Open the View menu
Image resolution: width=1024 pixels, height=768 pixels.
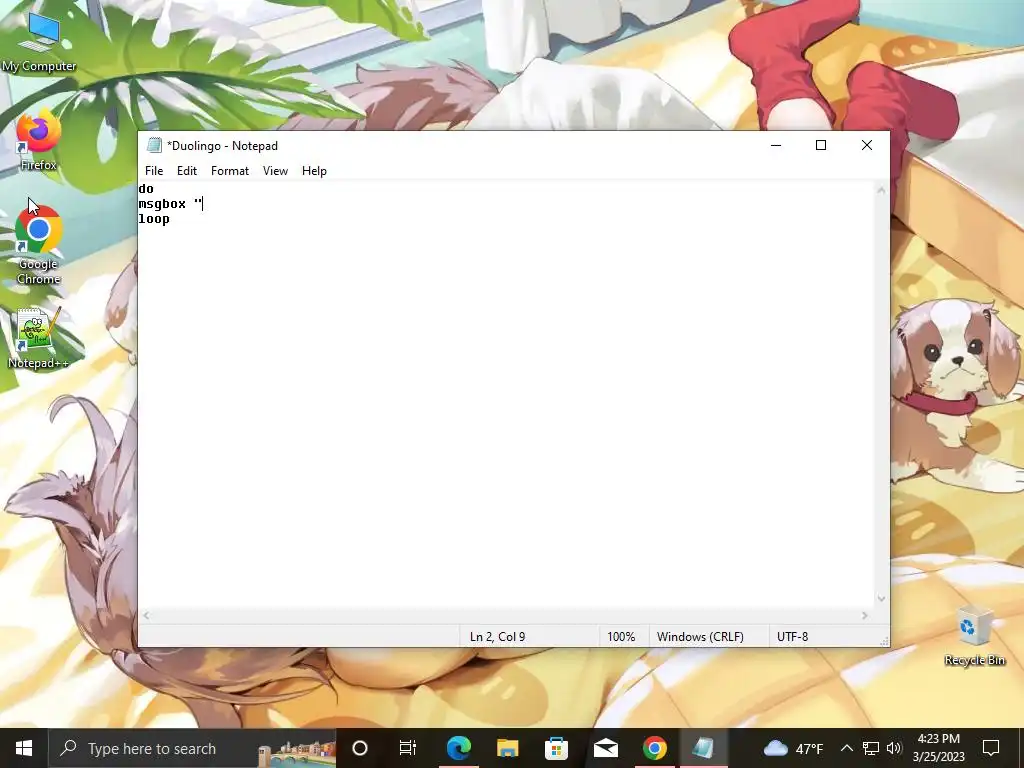point(275,171)
